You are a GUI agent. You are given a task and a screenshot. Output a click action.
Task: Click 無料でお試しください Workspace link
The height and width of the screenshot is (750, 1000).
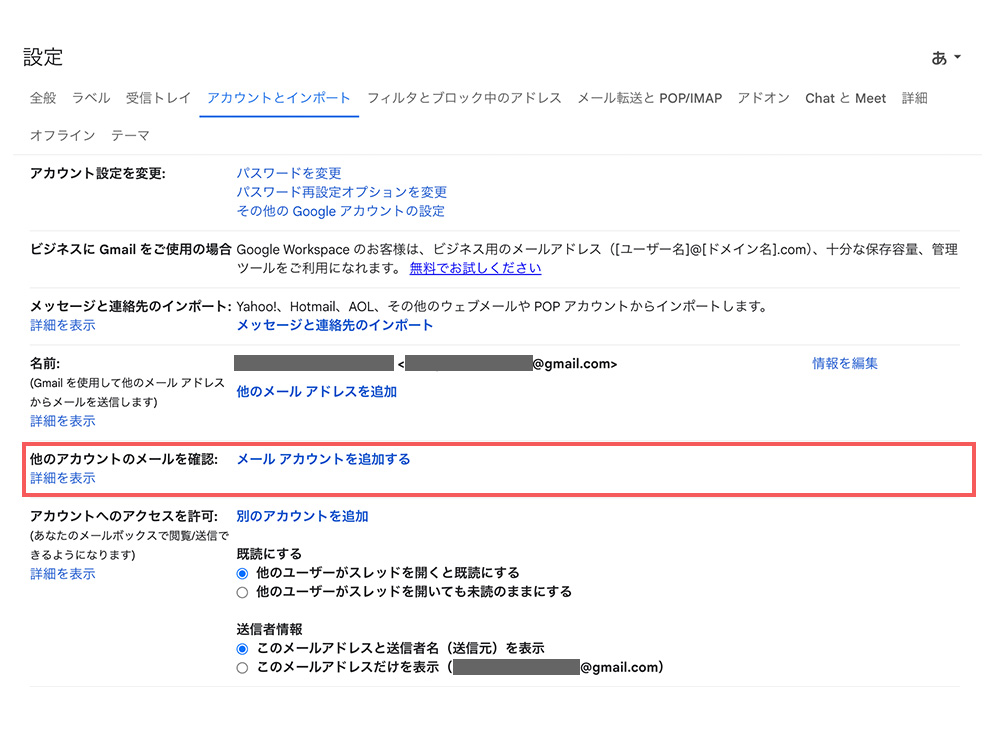click(475, 268)
